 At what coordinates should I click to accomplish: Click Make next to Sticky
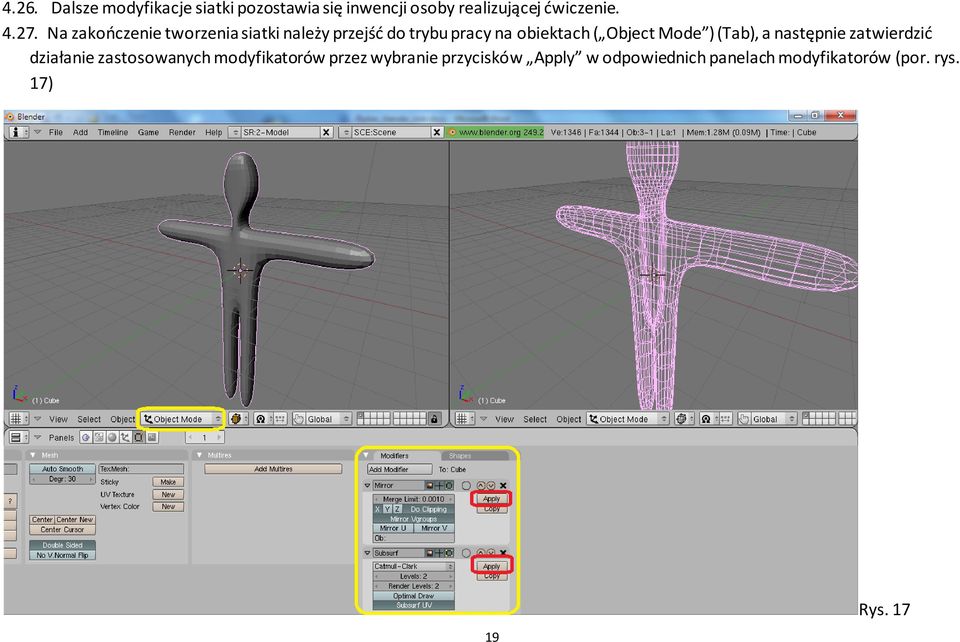click(x=168, y=482)
